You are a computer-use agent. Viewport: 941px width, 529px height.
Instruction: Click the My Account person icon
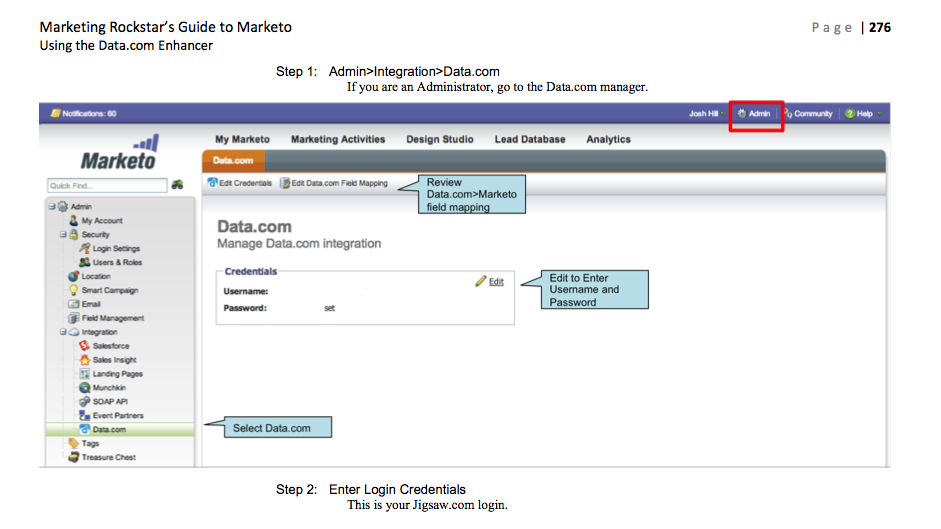(x=73, y=220)
